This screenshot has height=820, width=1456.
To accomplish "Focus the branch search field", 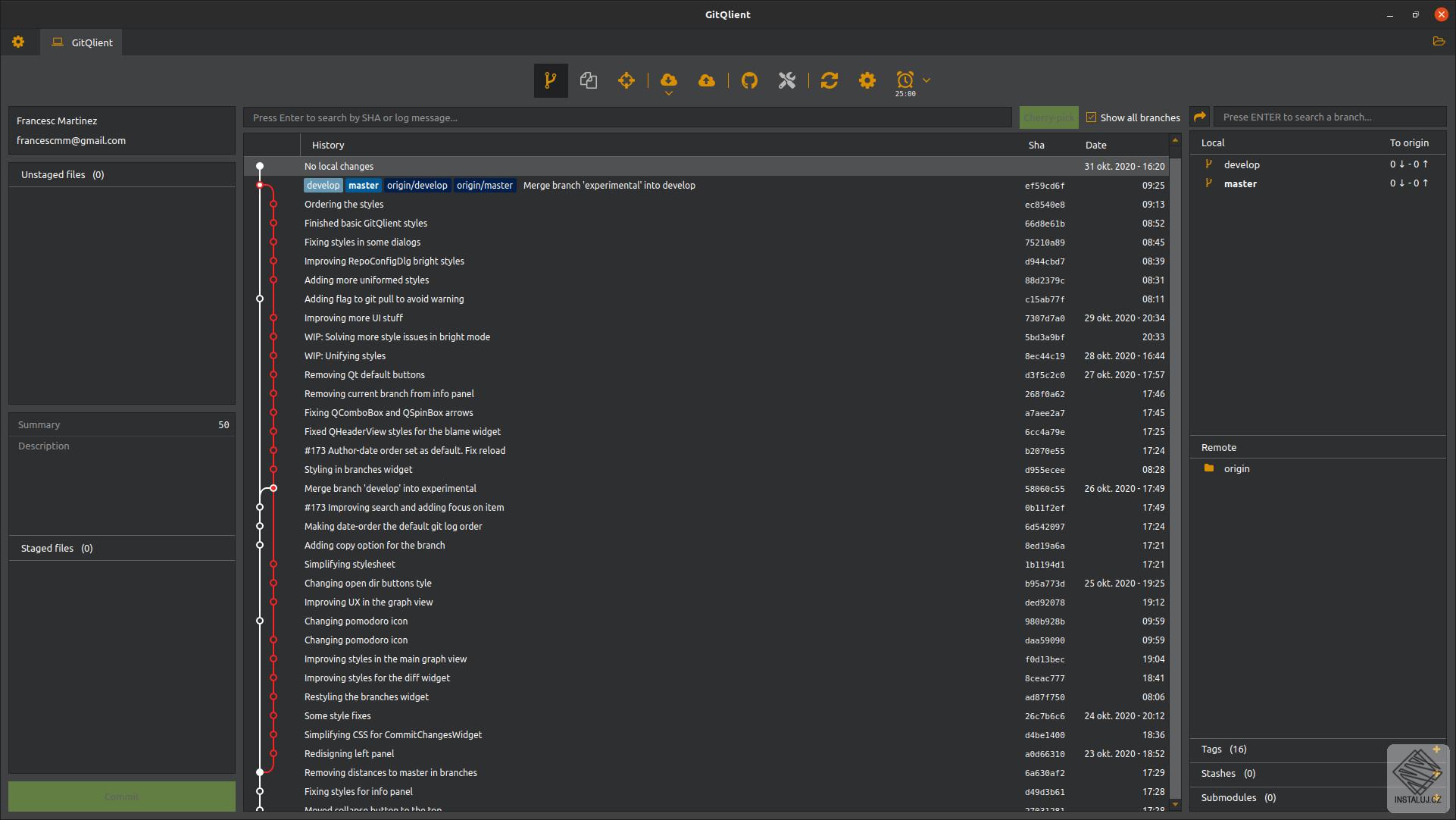I will coord(1329,117).
